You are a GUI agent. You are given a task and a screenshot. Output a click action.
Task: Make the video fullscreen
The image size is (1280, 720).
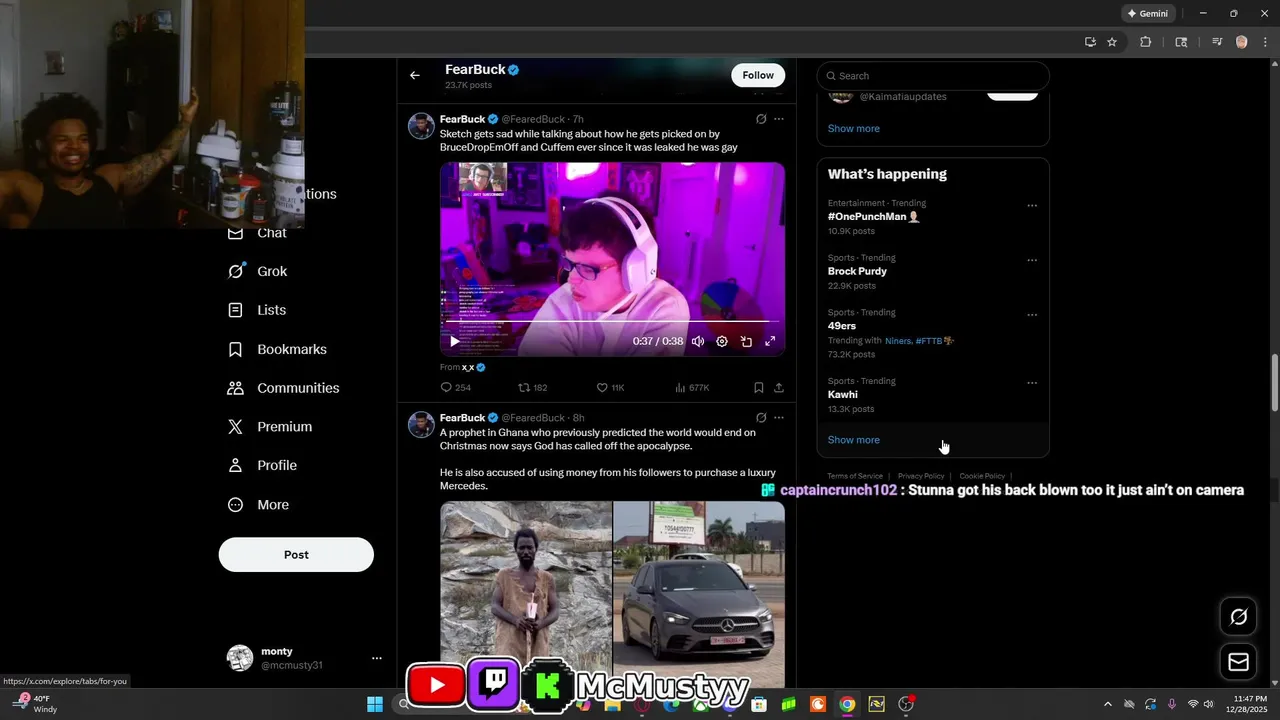(770, 341)
